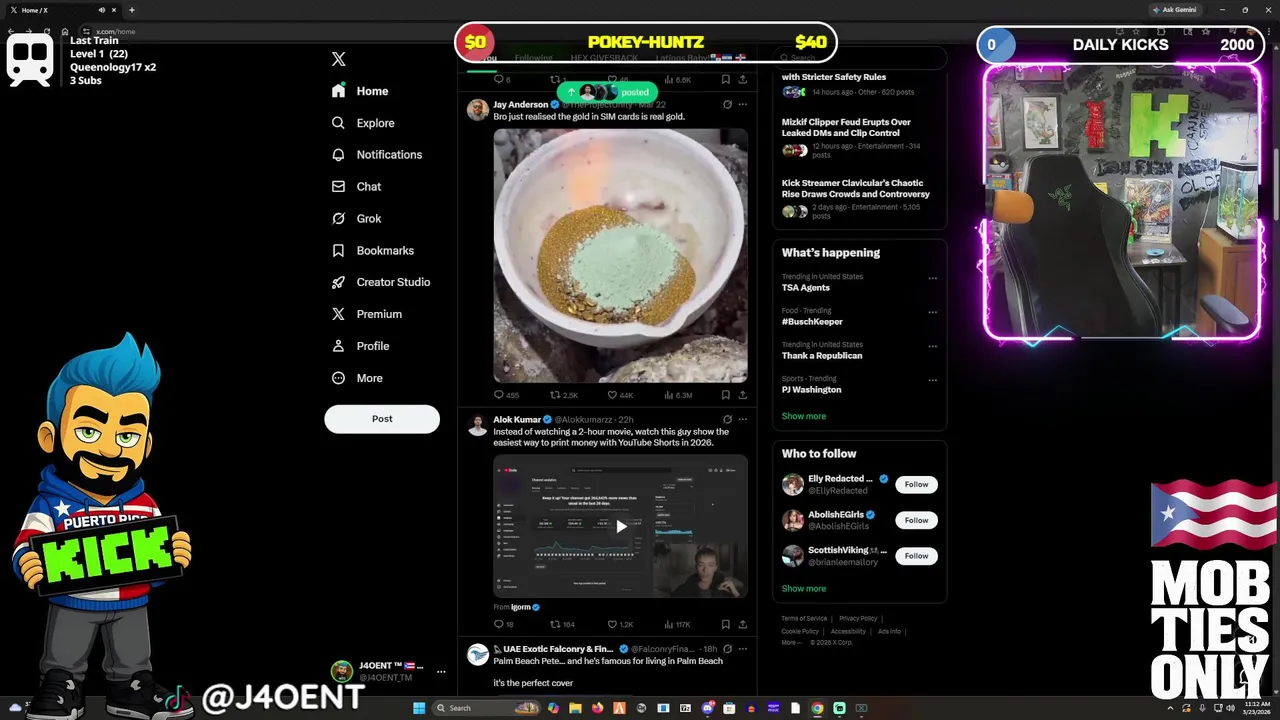Follow AbolishEGirls

pos(917,520)
